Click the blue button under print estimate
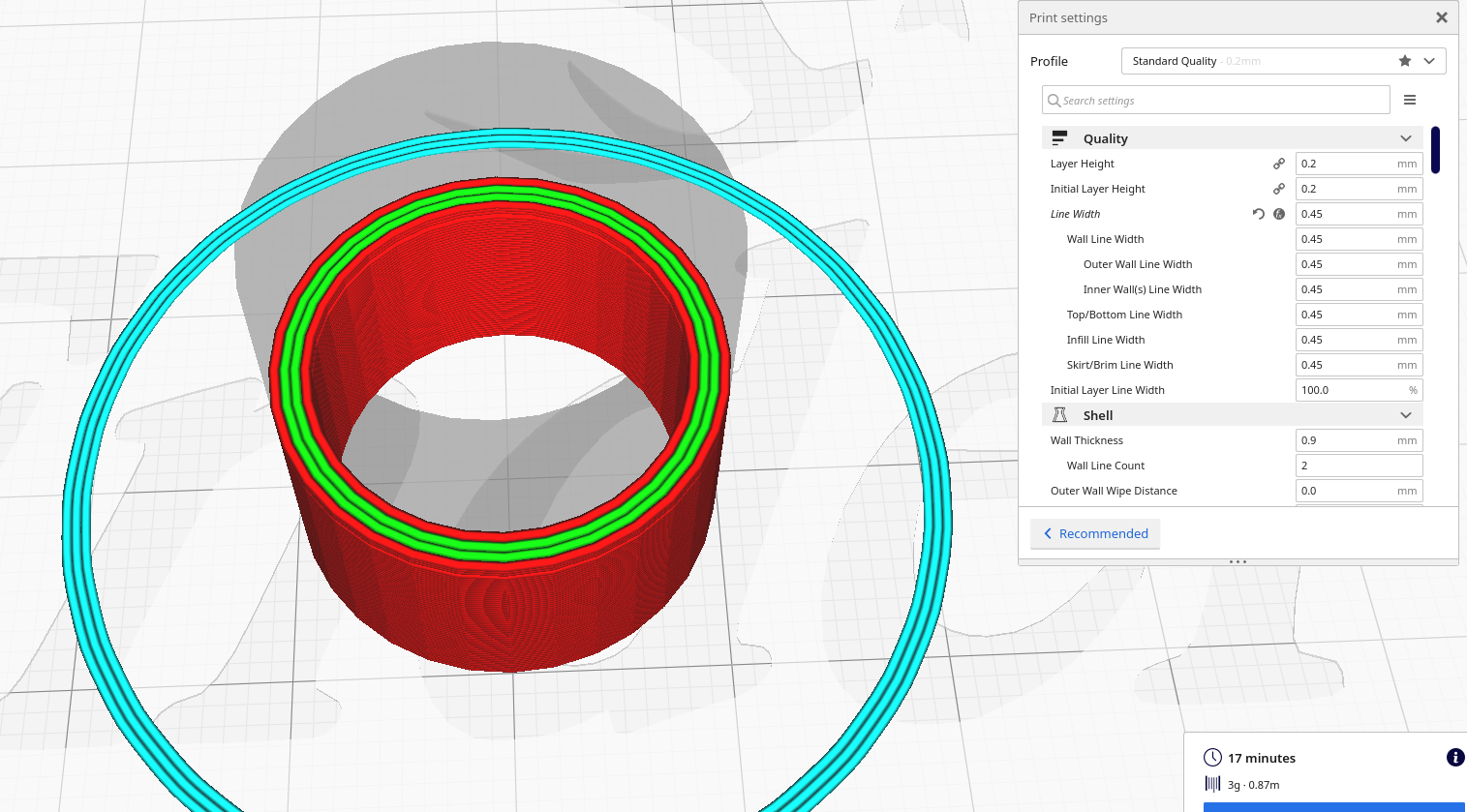Viewport: 1467px width, 812px height. [x=1333, y=806]
